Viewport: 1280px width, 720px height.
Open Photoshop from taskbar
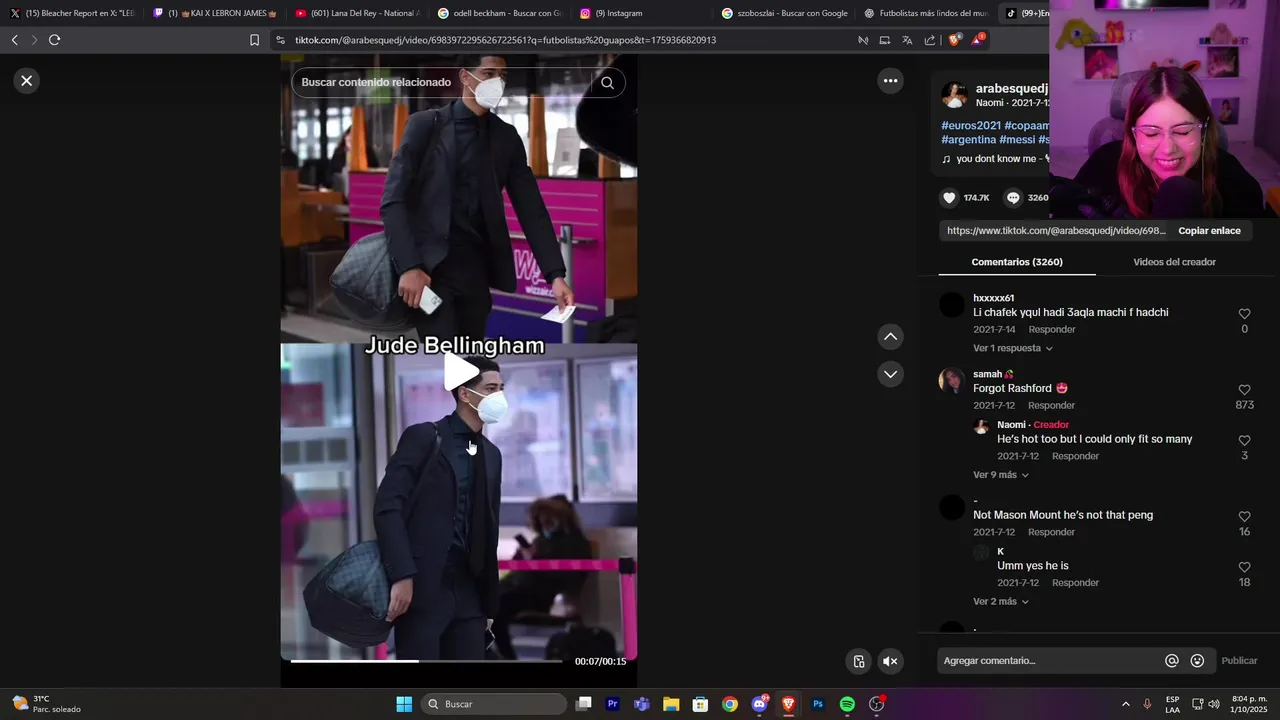tap(818, 704)
